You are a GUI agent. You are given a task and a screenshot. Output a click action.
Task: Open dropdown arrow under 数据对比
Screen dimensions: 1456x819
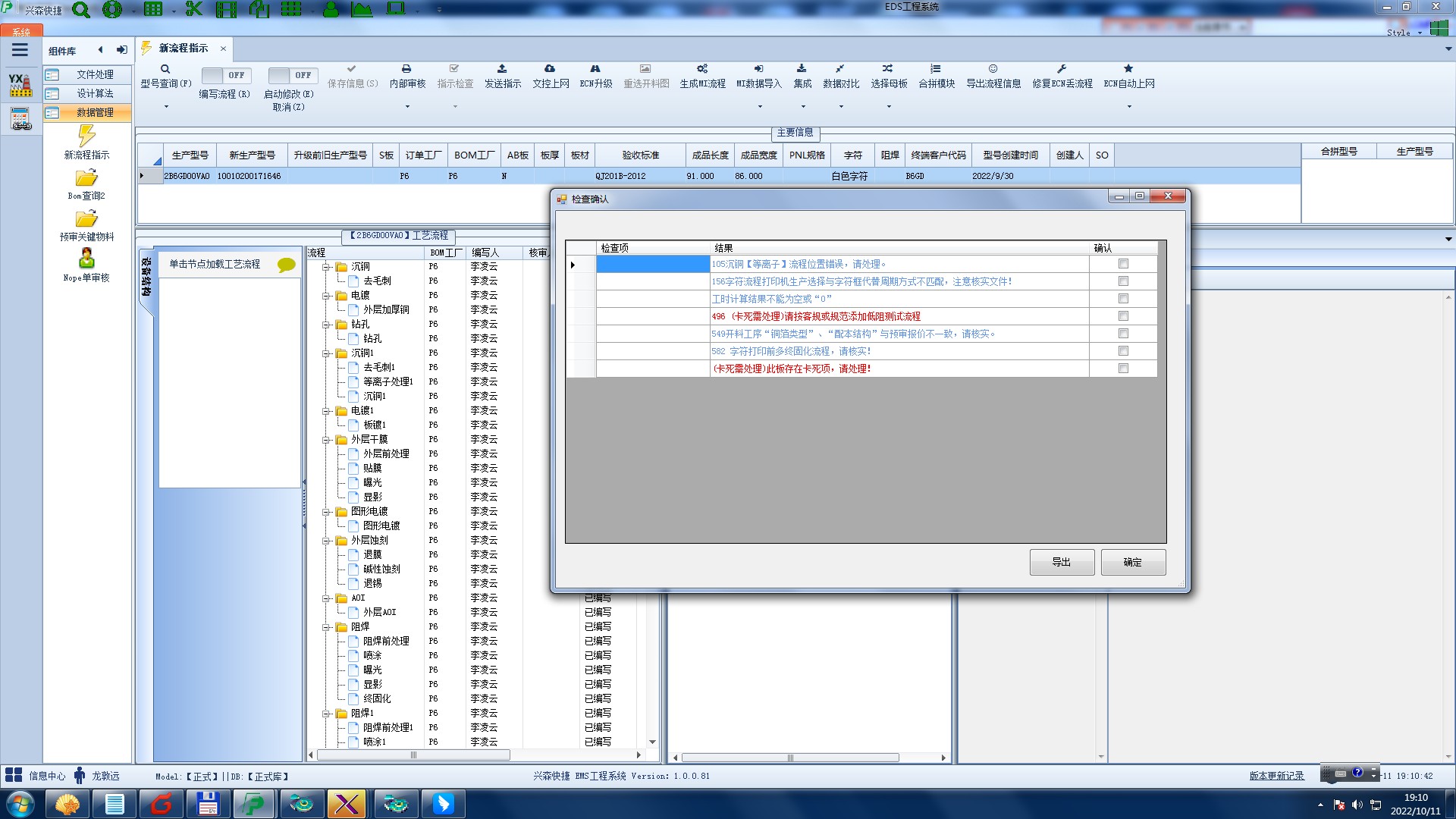tap(841, 107)
